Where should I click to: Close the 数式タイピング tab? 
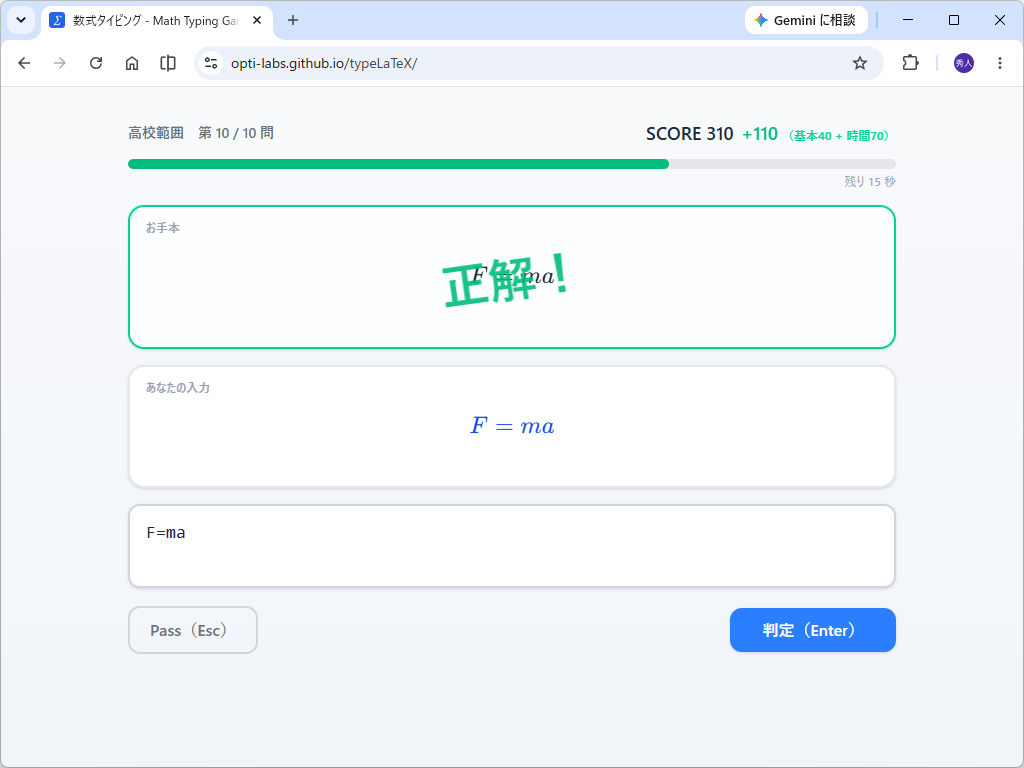tap(257, 20)
